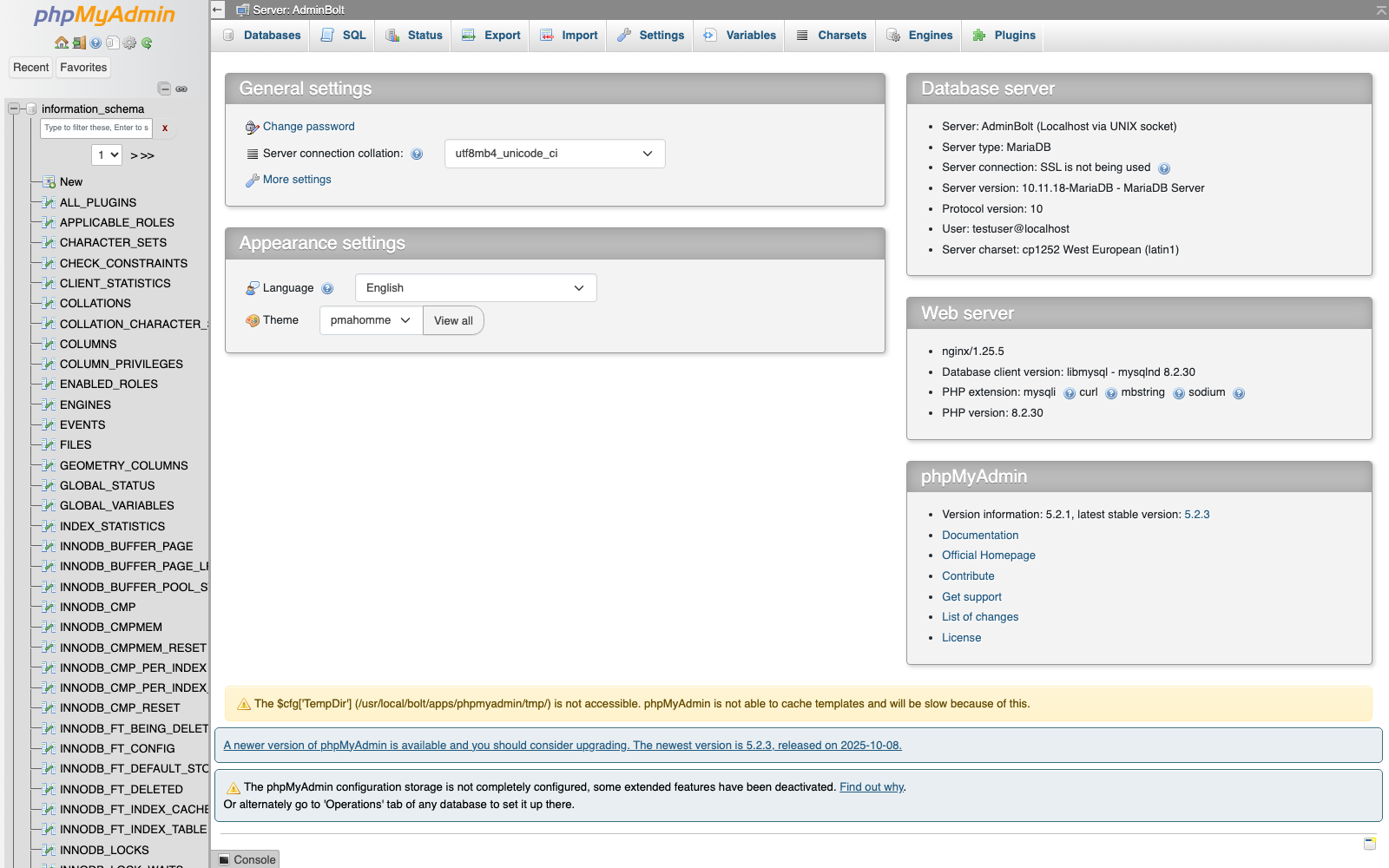The image size is (1389, 868).
Task: Open the Theme pmahomme dropdown
Action: point(371,320)
